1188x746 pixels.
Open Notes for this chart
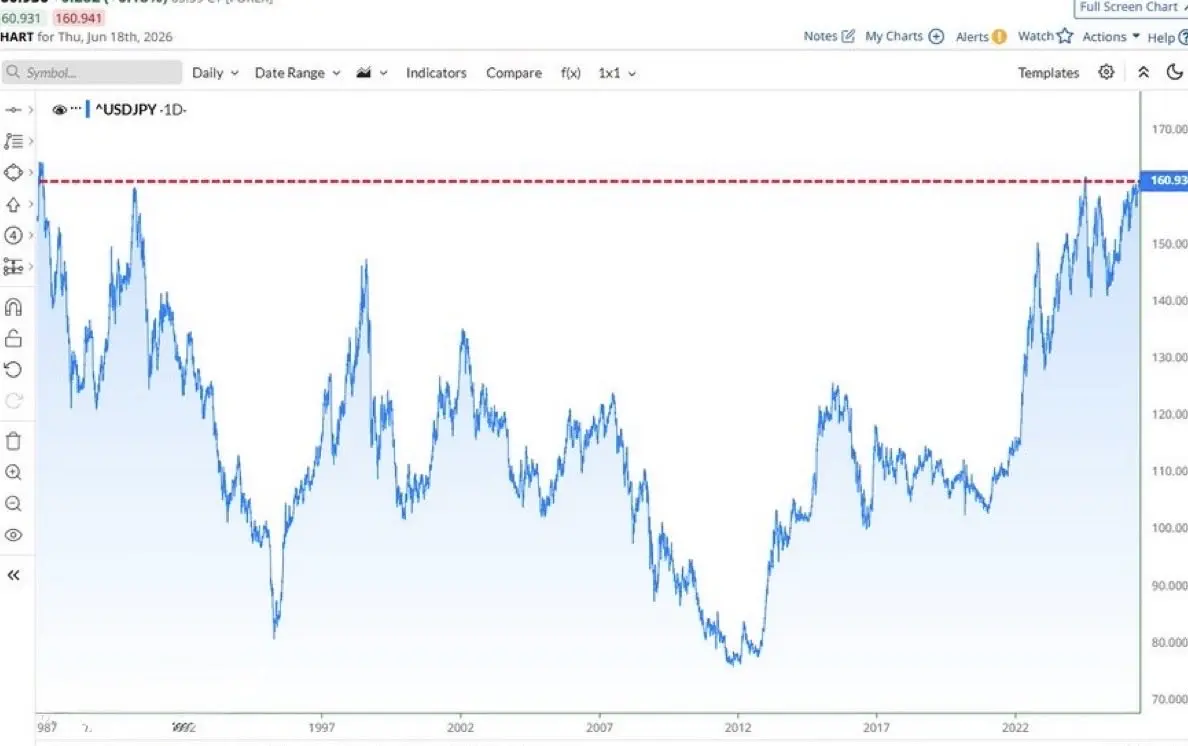click(829, 36)
